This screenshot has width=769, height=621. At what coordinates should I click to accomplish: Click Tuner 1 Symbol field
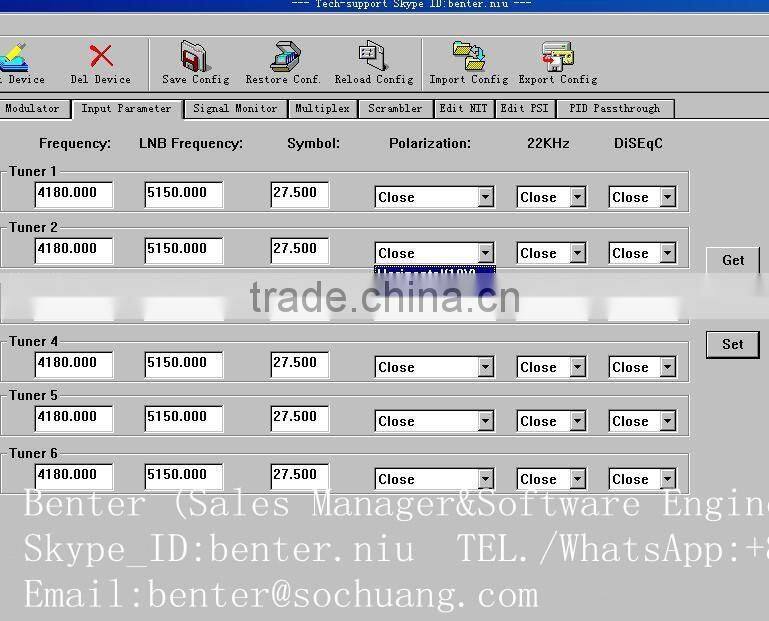299,194
